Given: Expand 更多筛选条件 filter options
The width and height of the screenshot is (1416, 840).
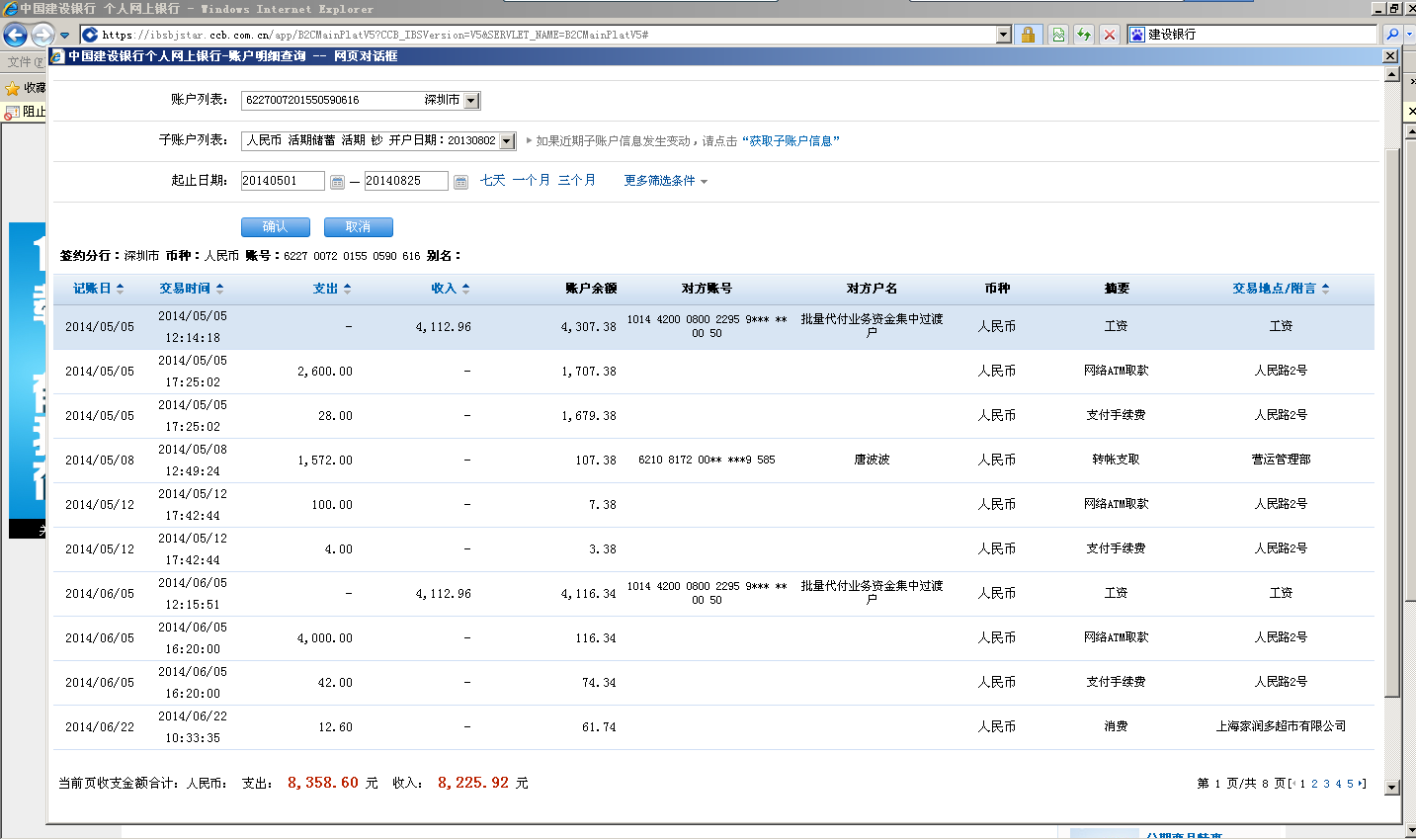Looking at the screenshot, I should tap(665, 181).
